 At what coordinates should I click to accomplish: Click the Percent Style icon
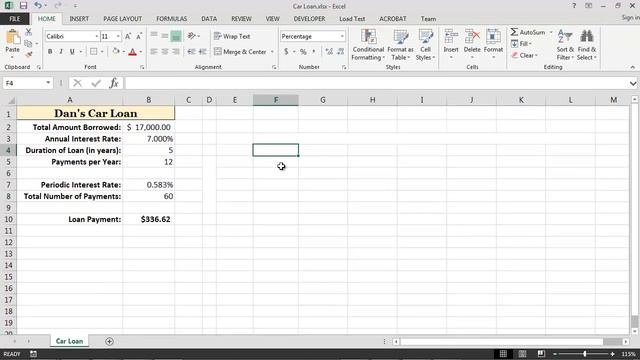pyautogui.click(x=303, y=51)
